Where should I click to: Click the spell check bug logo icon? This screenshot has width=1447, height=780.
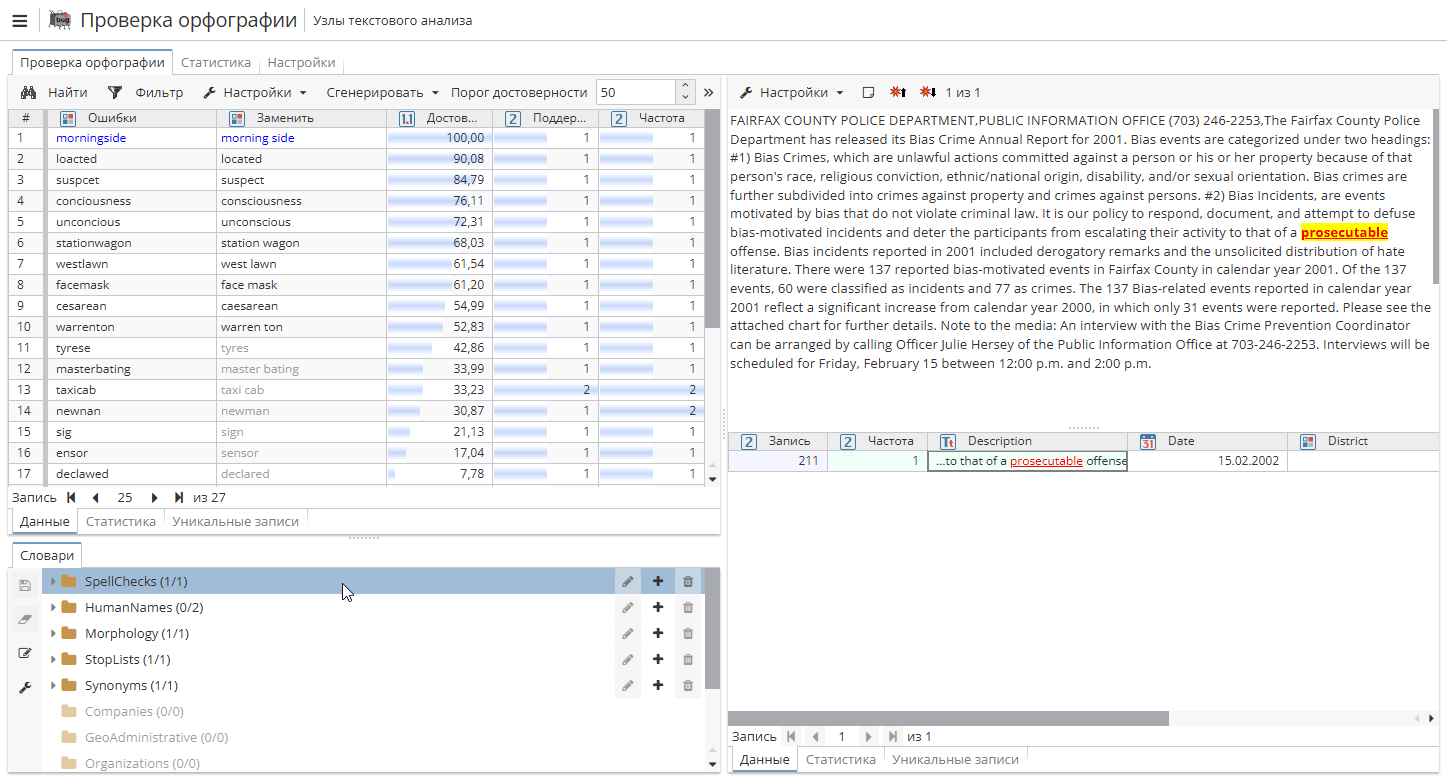pyautogui.click(x=60, y=20)
